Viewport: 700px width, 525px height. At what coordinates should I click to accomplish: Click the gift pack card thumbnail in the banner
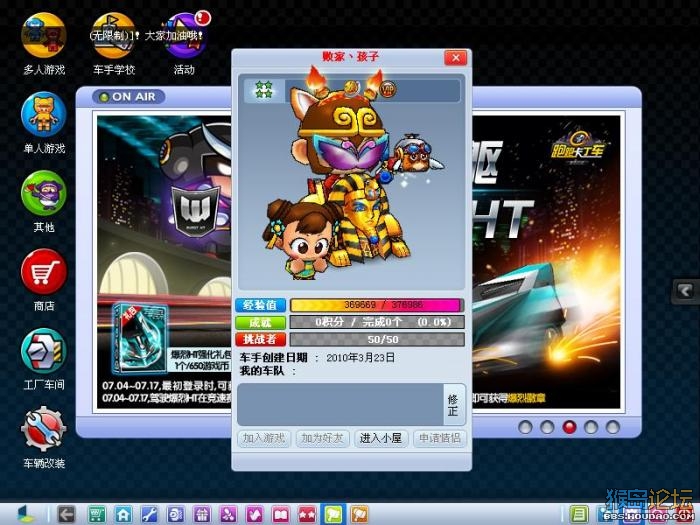(x=140, y=338)
